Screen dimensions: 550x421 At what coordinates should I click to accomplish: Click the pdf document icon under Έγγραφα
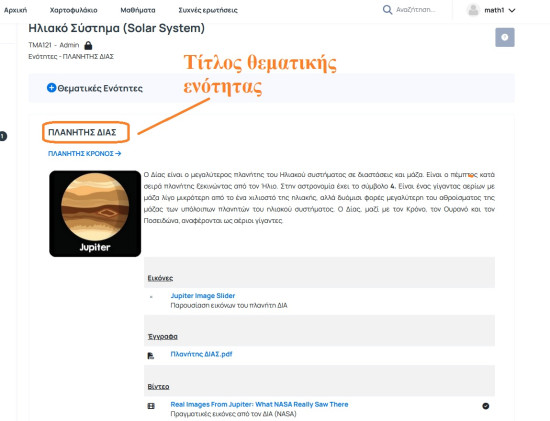pyautogui.click(x=151, y=356)
